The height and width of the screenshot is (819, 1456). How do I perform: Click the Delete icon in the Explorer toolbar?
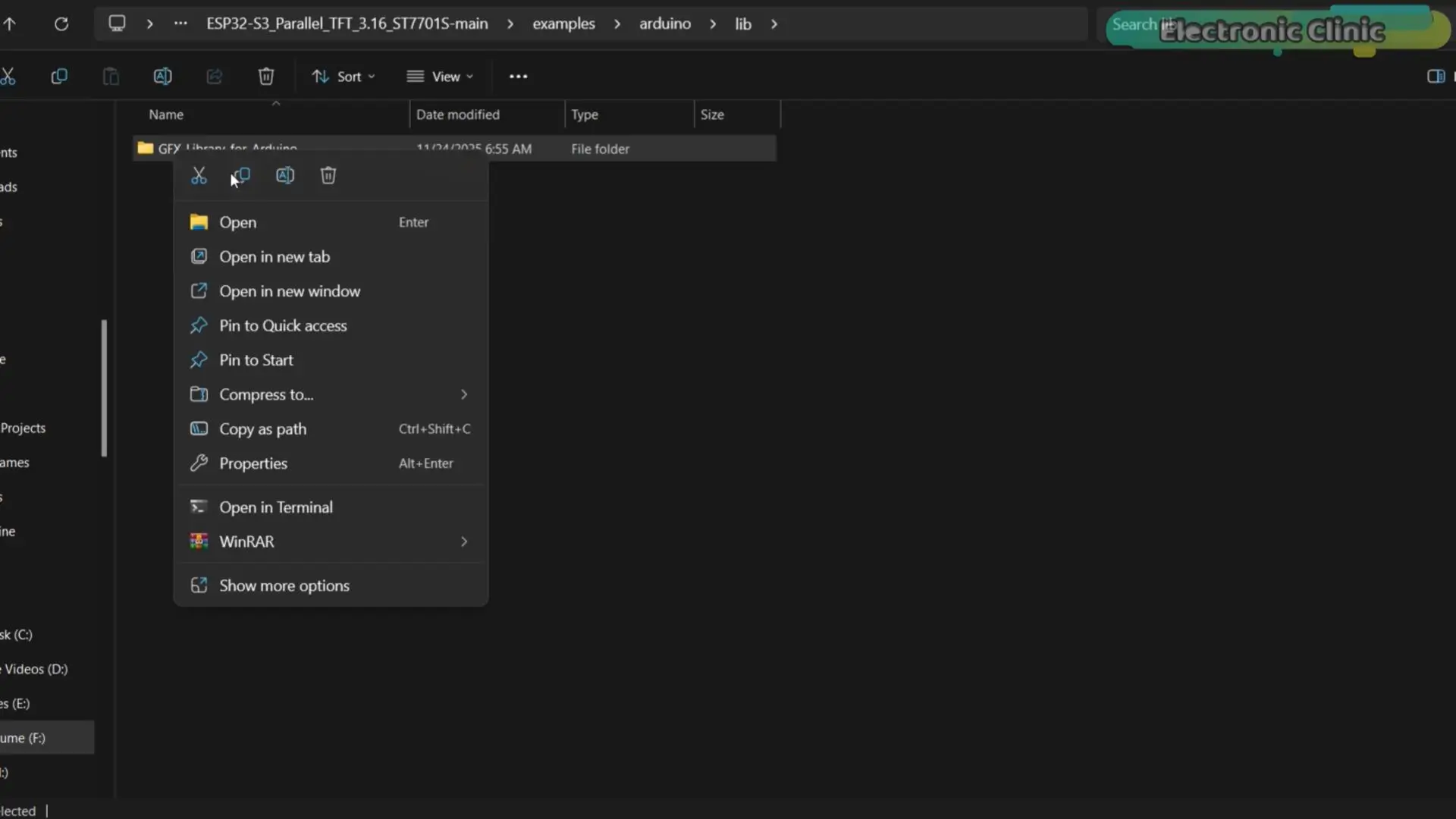coord(266,76)
